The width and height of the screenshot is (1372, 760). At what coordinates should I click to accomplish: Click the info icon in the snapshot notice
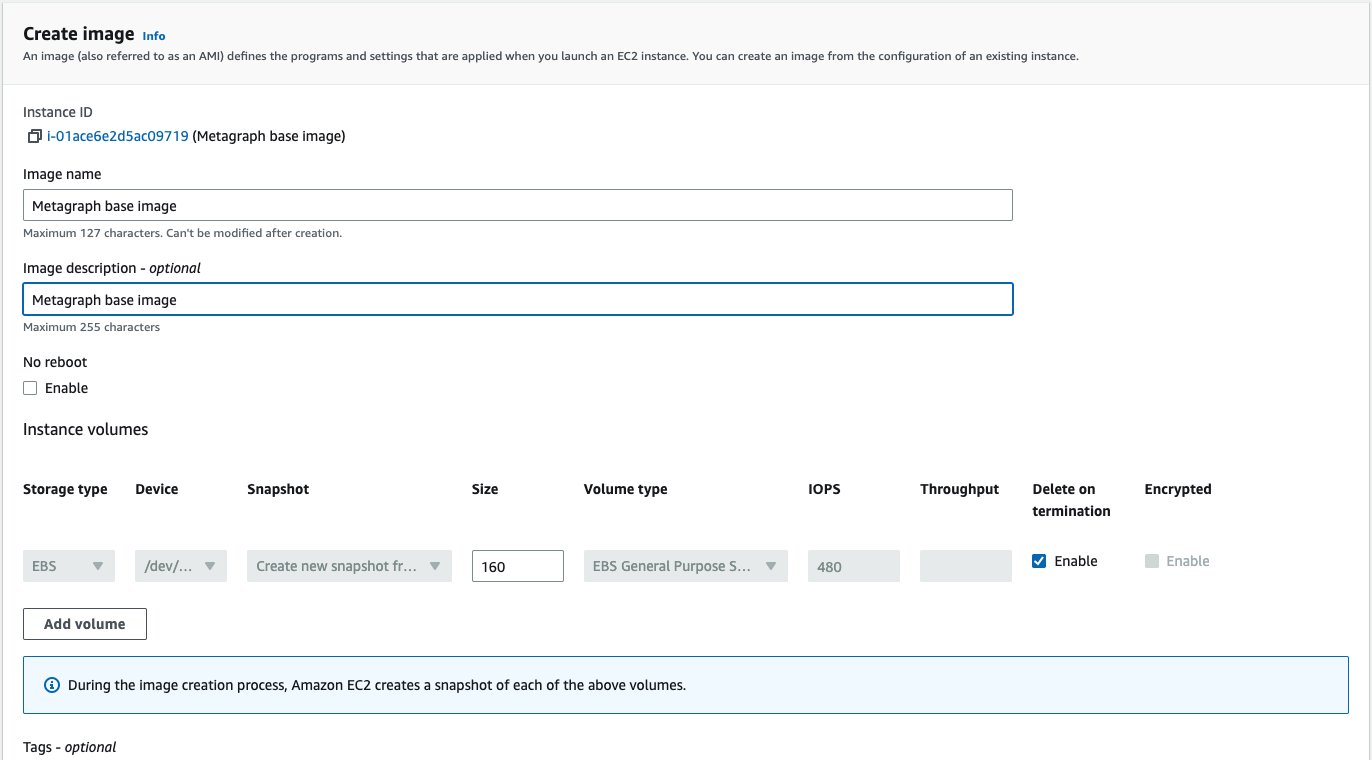tap(52, 685)
